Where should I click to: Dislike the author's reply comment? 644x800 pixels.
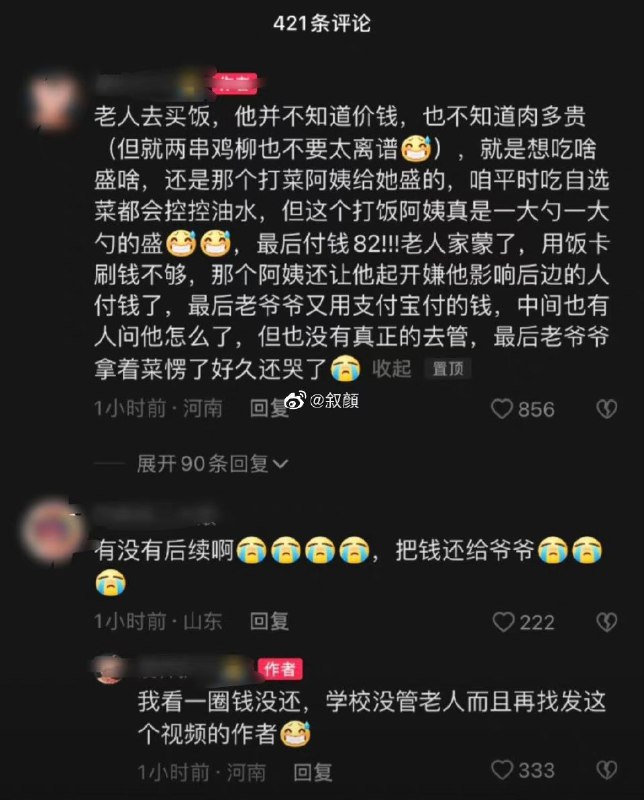click(x=607, y=770)
